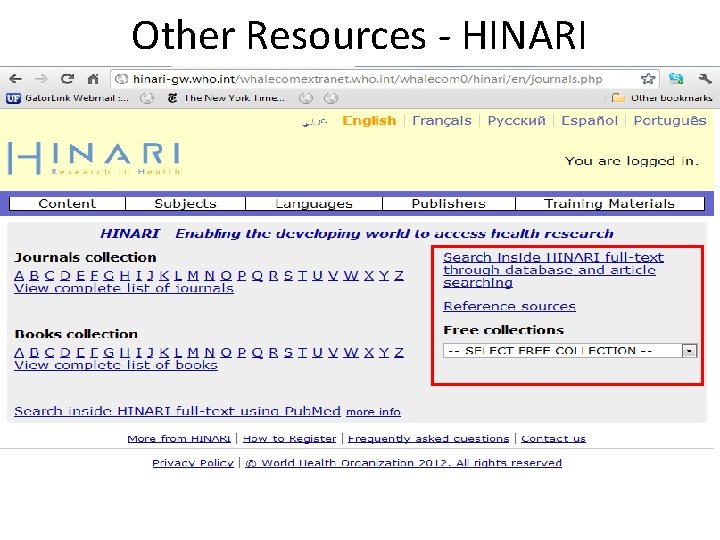The width and height of the screenshot is (720, 540).
Task: Bookmark page with star icon
Action: coord(648,79)
